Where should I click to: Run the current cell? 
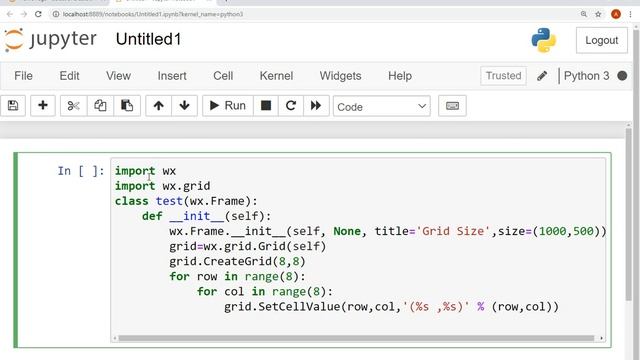coord(228,106)
